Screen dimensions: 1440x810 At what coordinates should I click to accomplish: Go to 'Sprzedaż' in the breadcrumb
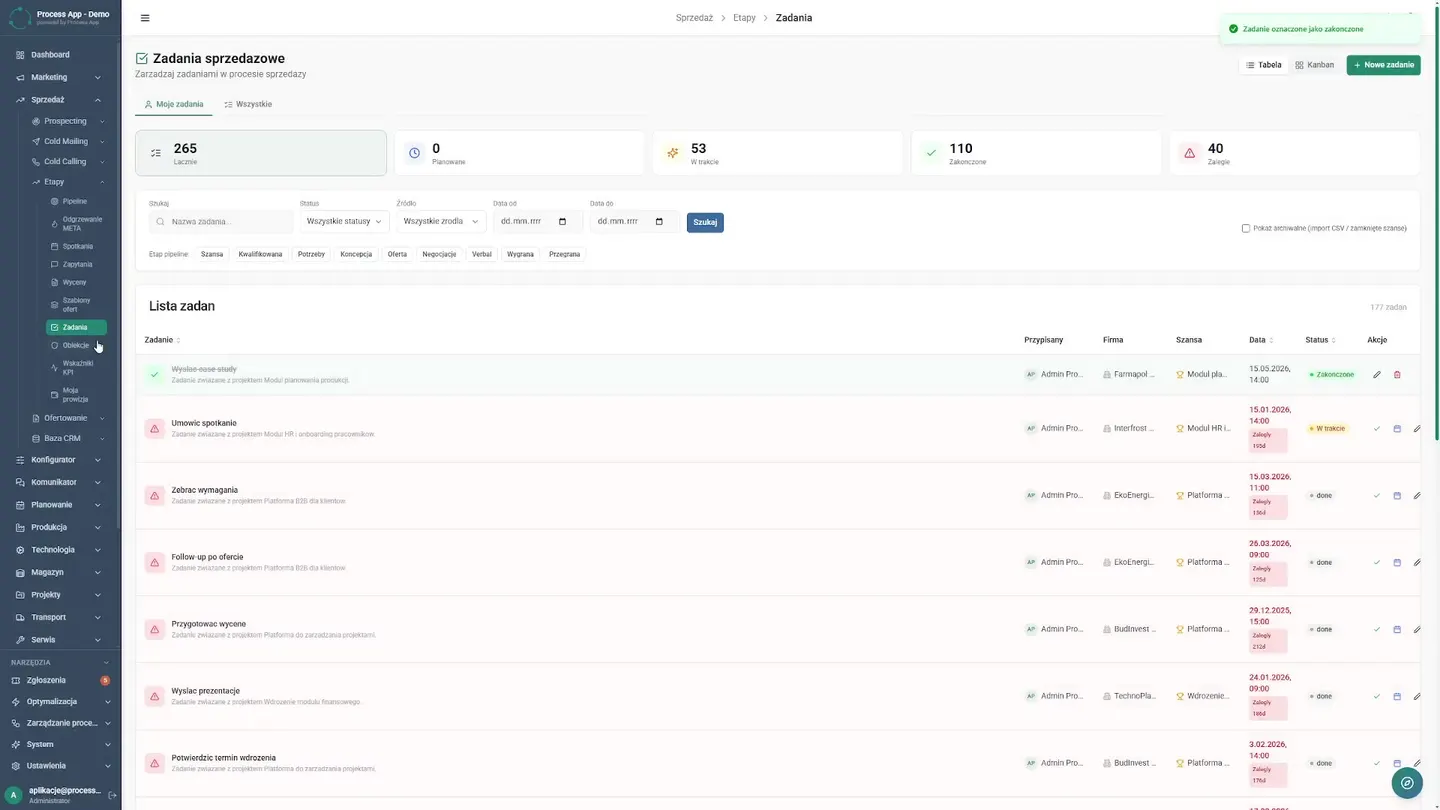(694, 18)
